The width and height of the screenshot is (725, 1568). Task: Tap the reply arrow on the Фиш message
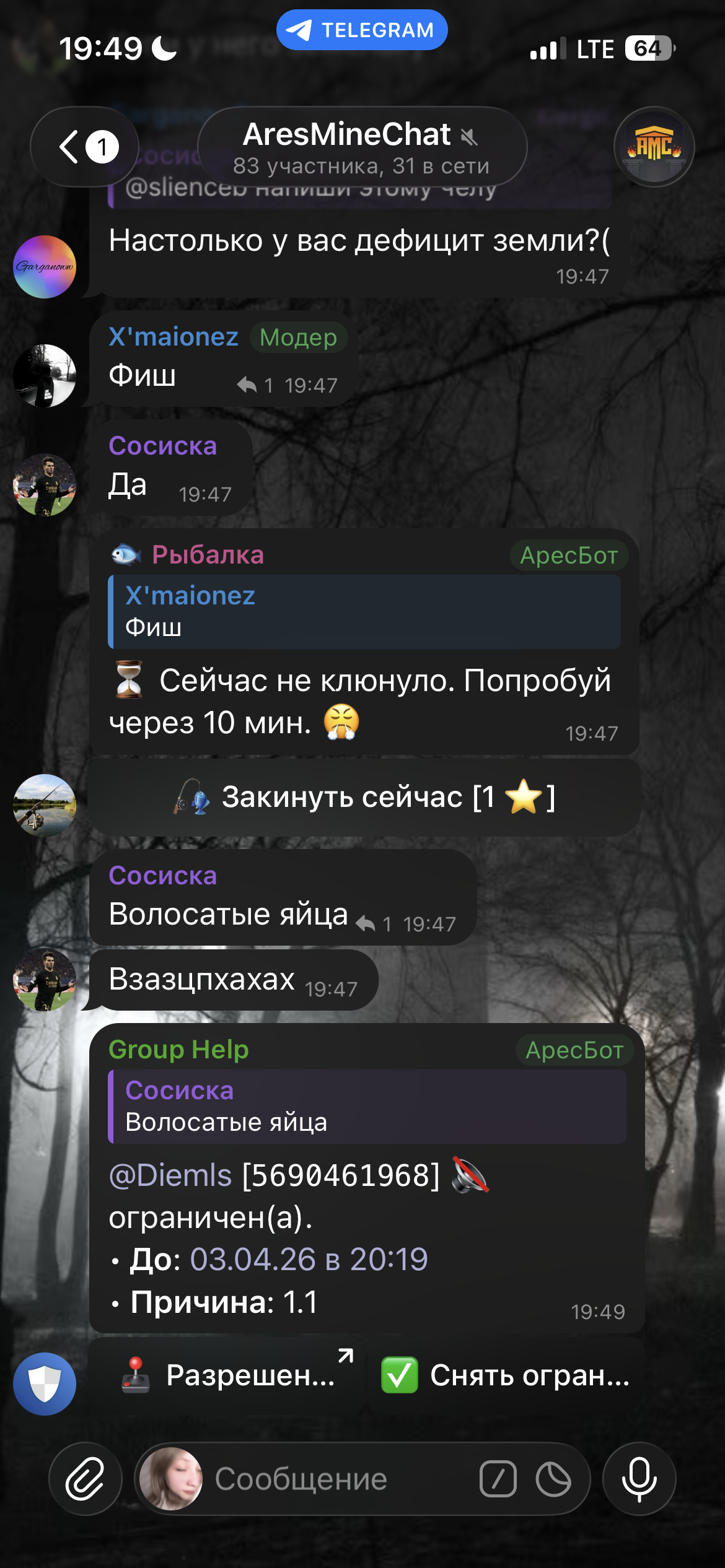tap(247, 385)
